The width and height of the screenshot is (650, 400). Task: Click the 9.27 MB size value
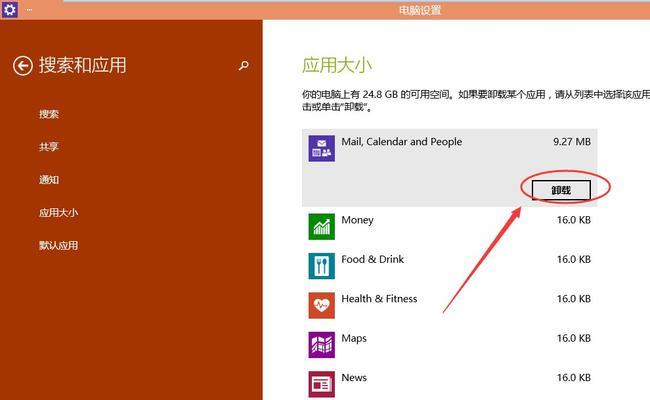(x=572, y=142)
